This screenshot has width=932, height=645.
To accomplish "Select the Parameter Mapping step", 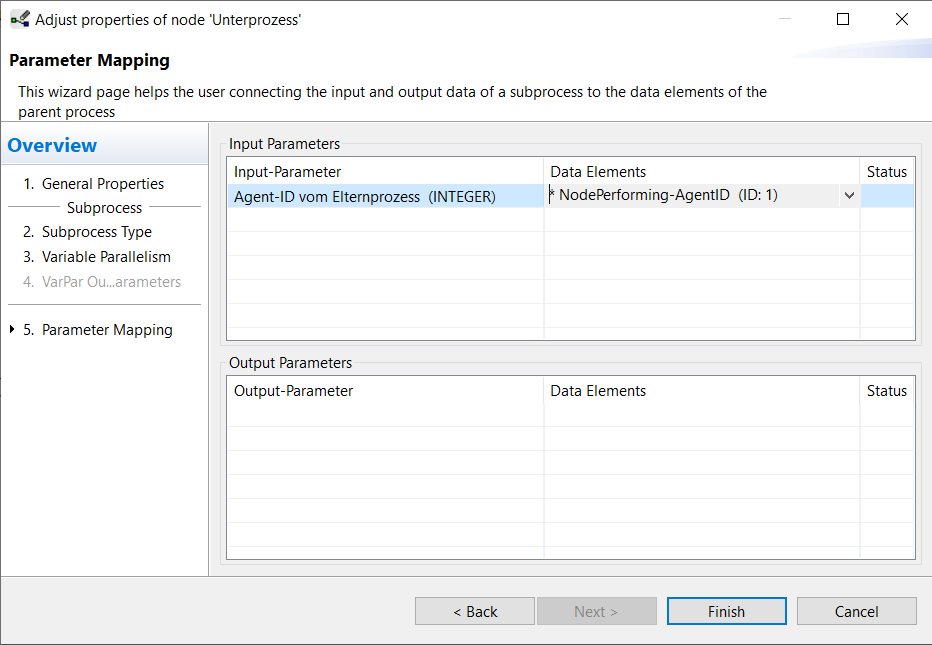I will tap(107, 330).
